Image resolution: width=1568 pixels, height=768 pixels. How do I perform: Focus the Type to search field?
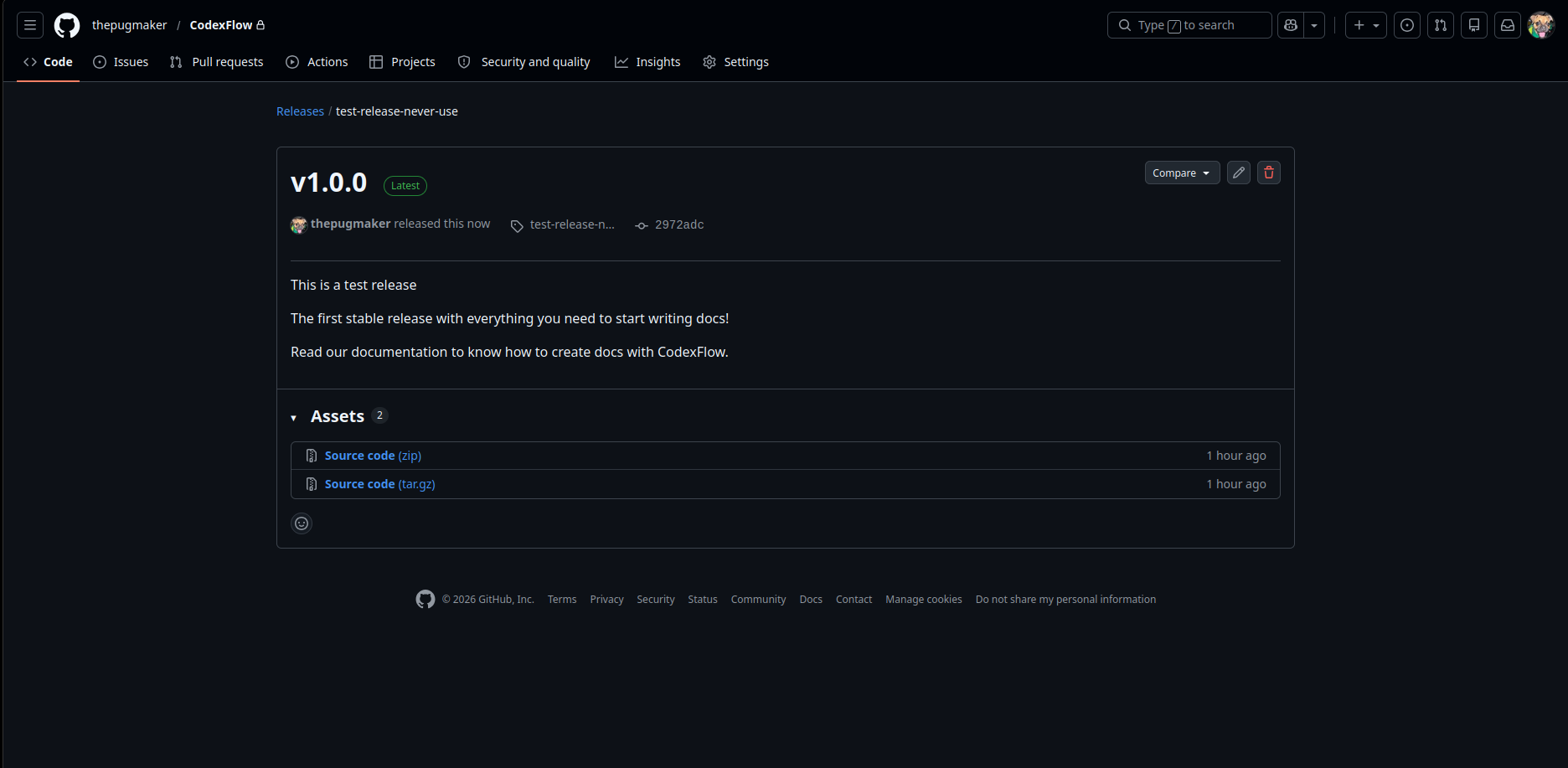[1189, 25]
